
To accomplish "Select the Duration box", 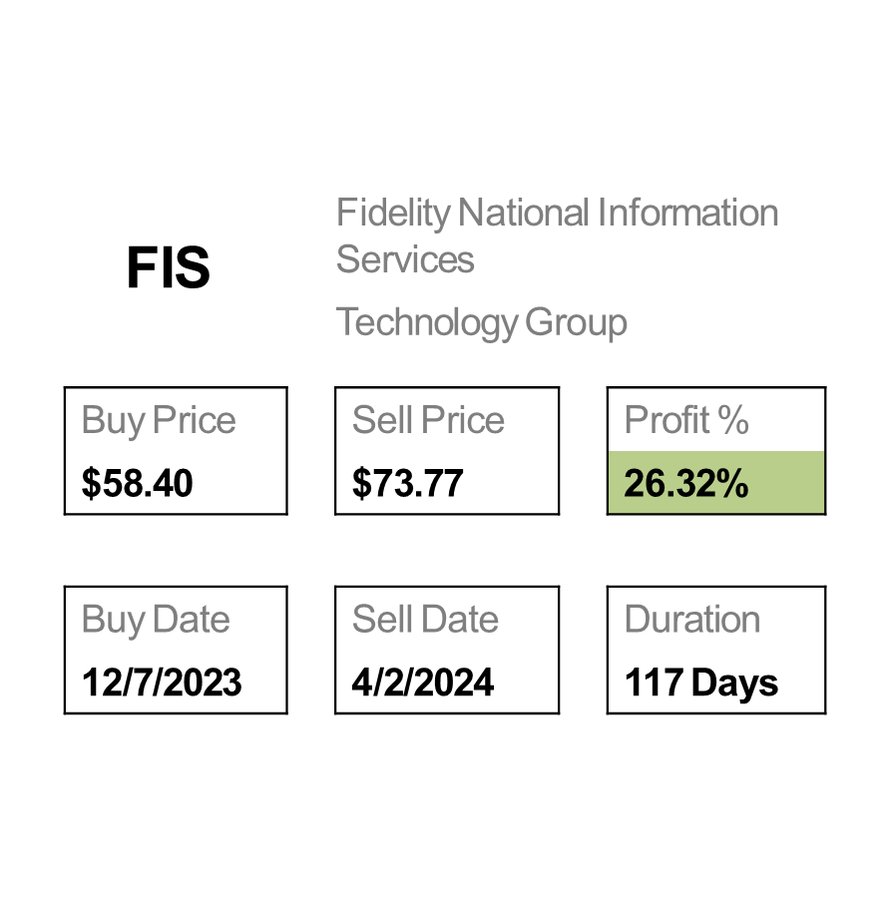I will point(716,650).
